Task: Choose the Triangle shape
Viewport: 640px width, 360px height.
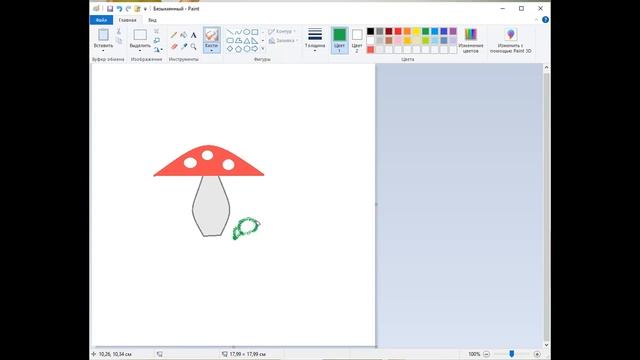Action: [x=247, y=40]
